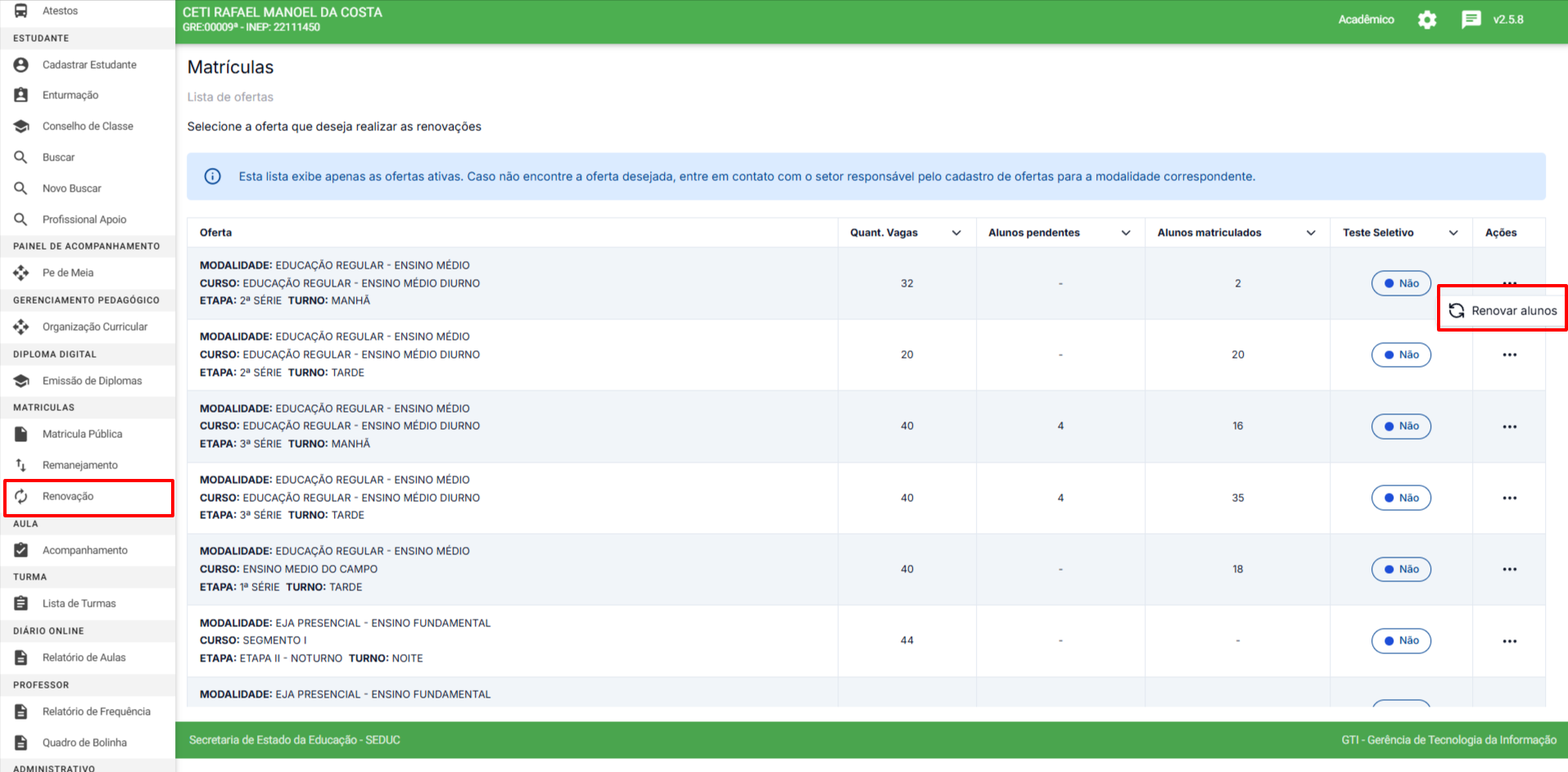
Task: Click the Pe de Meia sidebar icon
Action: (x=21, y=273)
